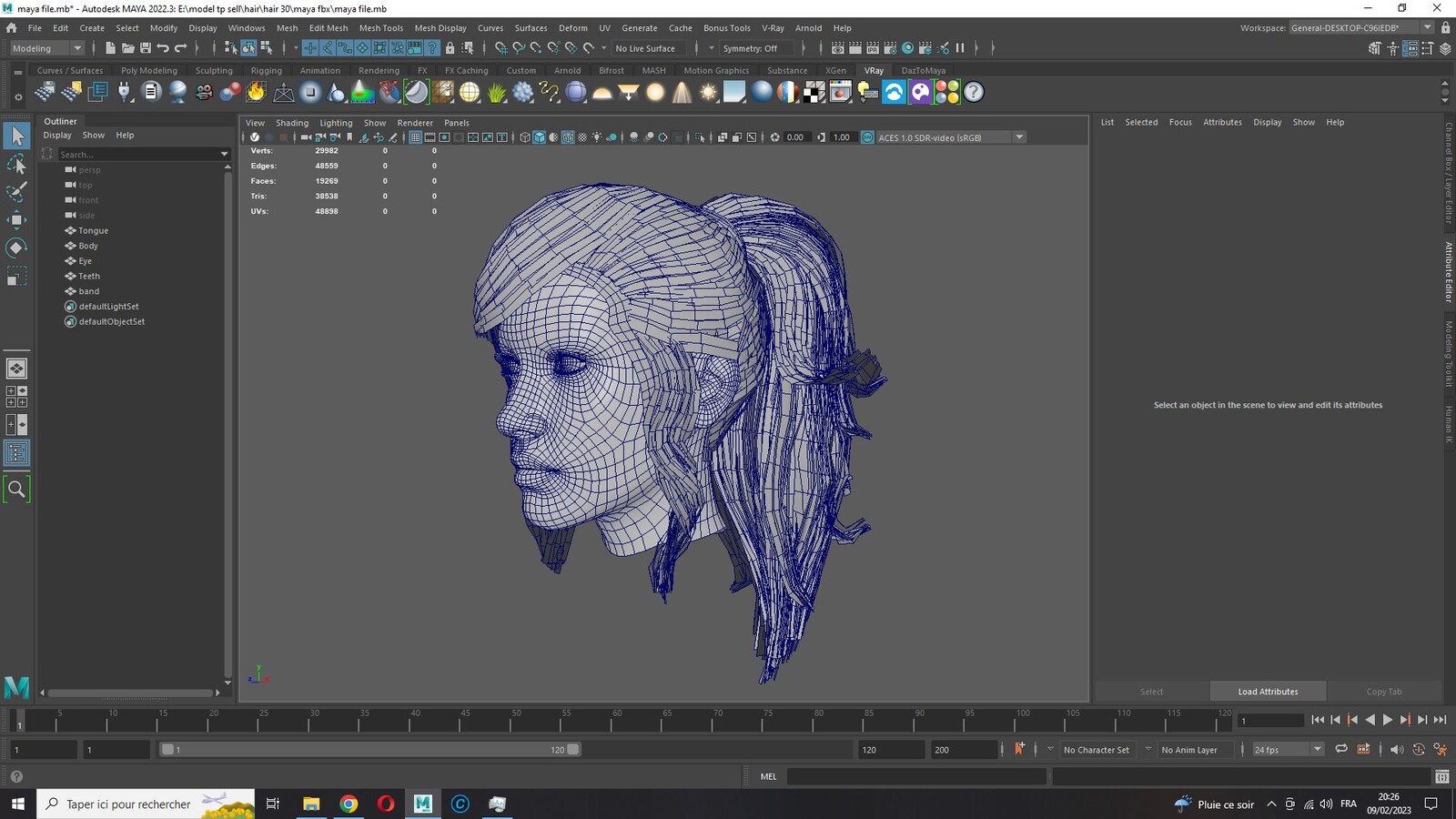Click the V-Ray help question mark icon

click(974, 92)
